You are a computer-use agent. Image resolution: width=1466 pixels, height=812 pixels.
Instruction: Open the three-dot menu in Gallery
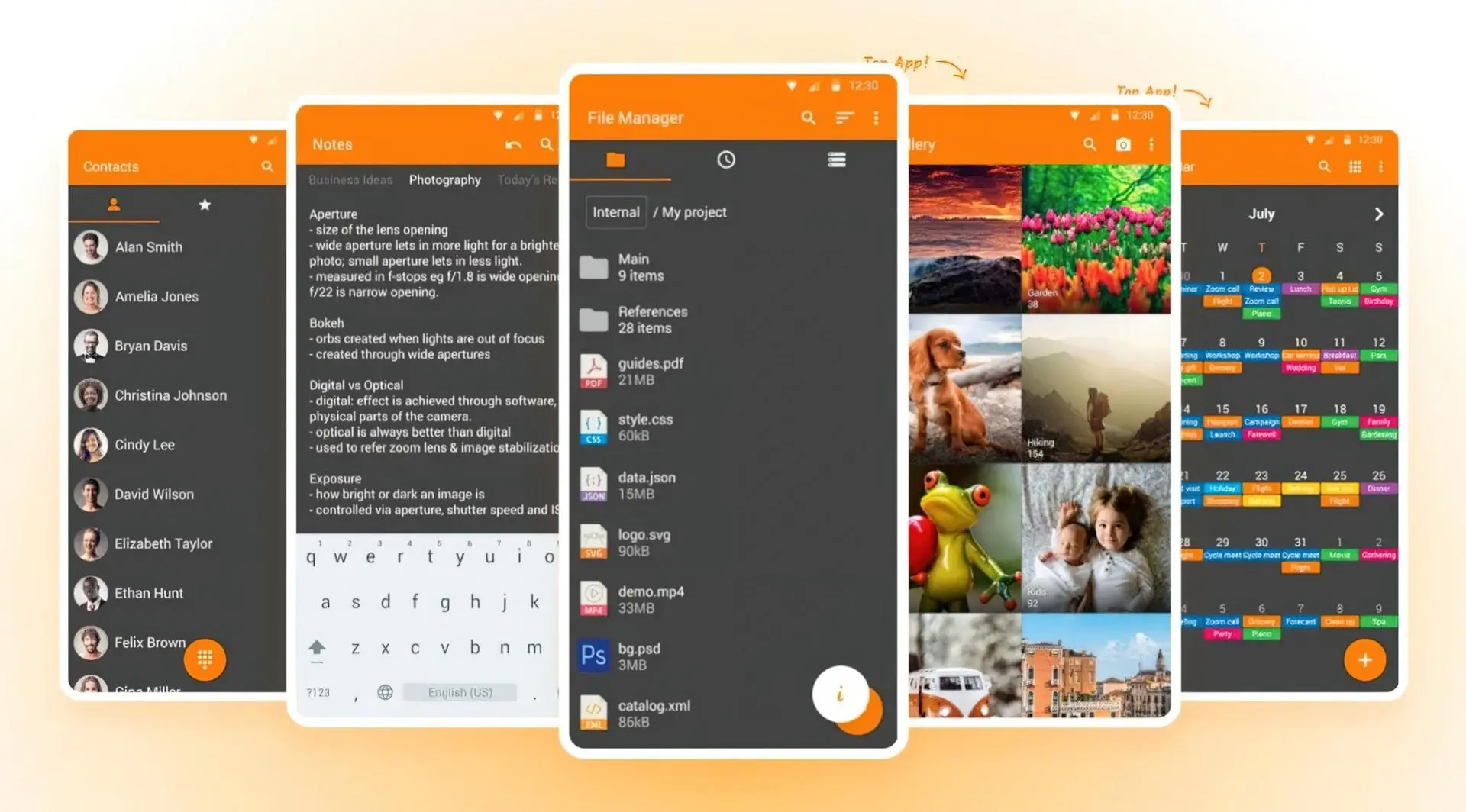pyautogui.click(x=1151, y=144)
